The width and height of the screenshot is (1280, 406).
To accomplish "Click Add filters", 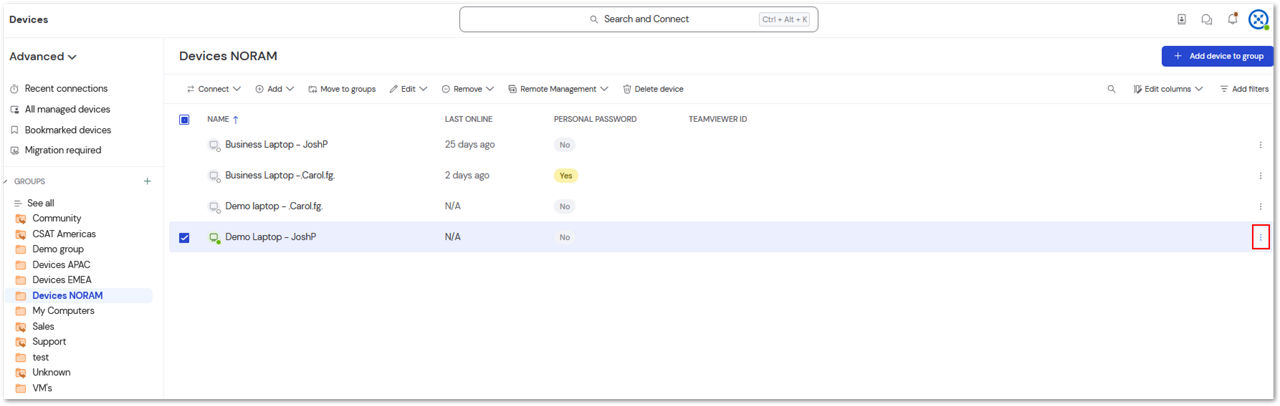I will pyautogui.click(x=1244, y=89).
